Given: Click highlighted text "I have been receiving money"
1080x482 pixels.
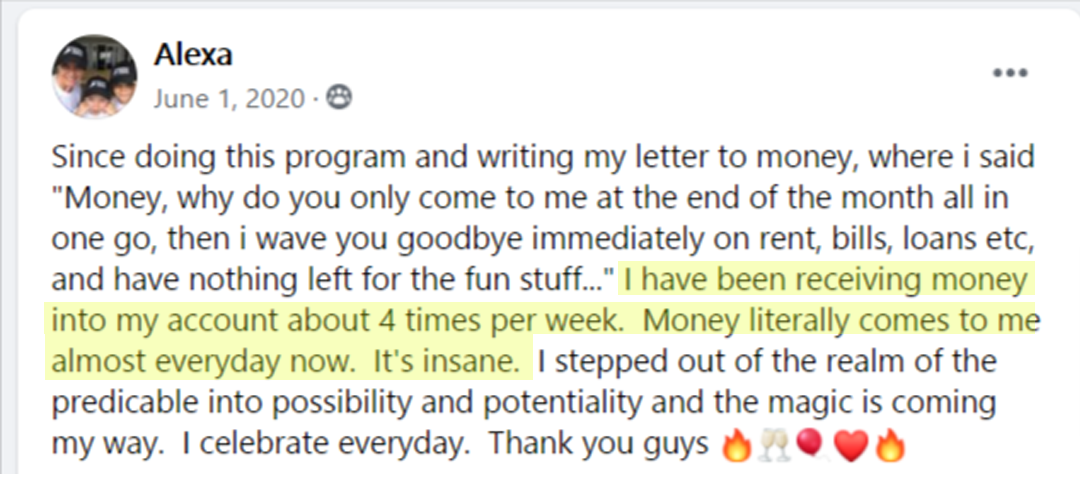Looking at the screenshot, I should (824, 282).
